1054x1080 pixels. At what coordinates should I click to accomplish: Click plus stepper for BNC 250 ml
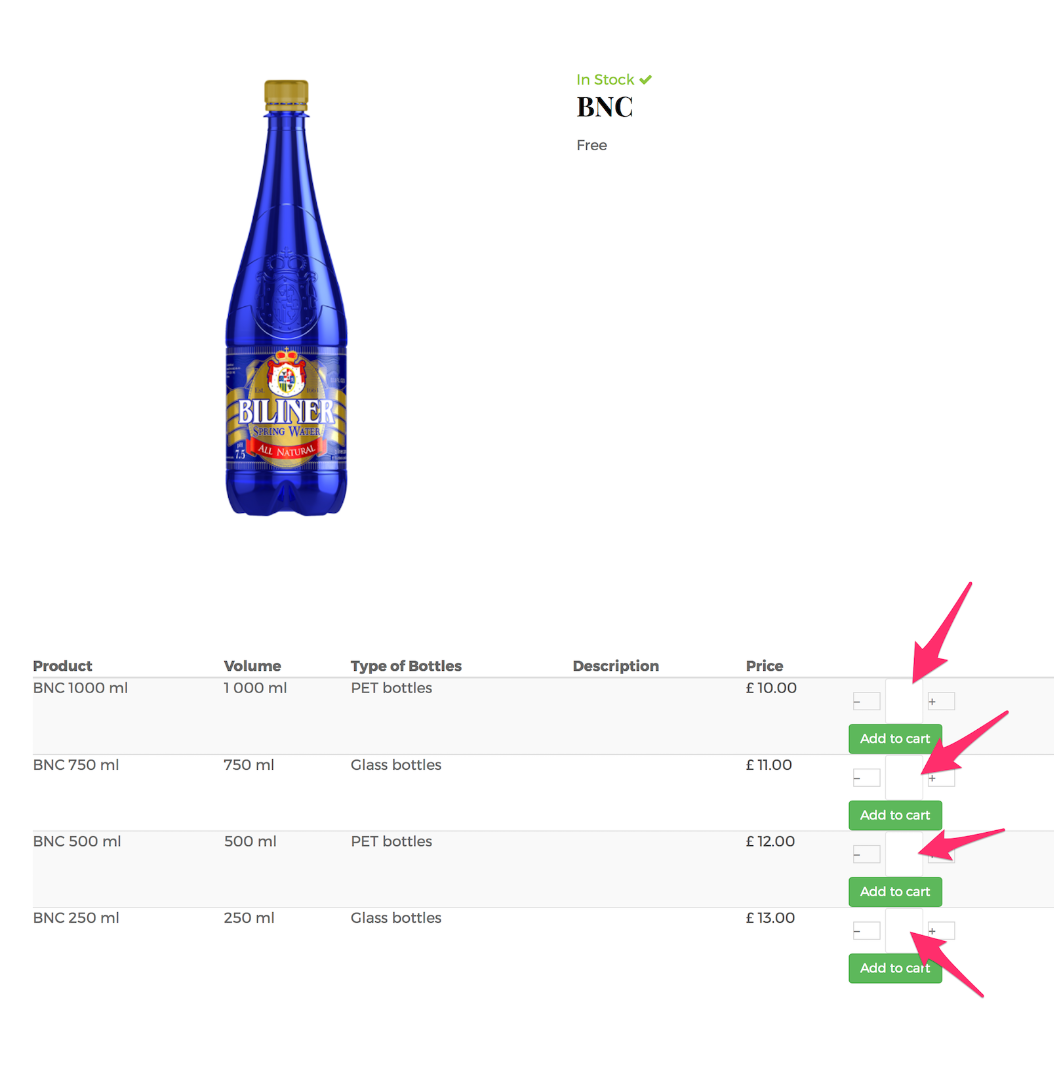click(940, 931)
